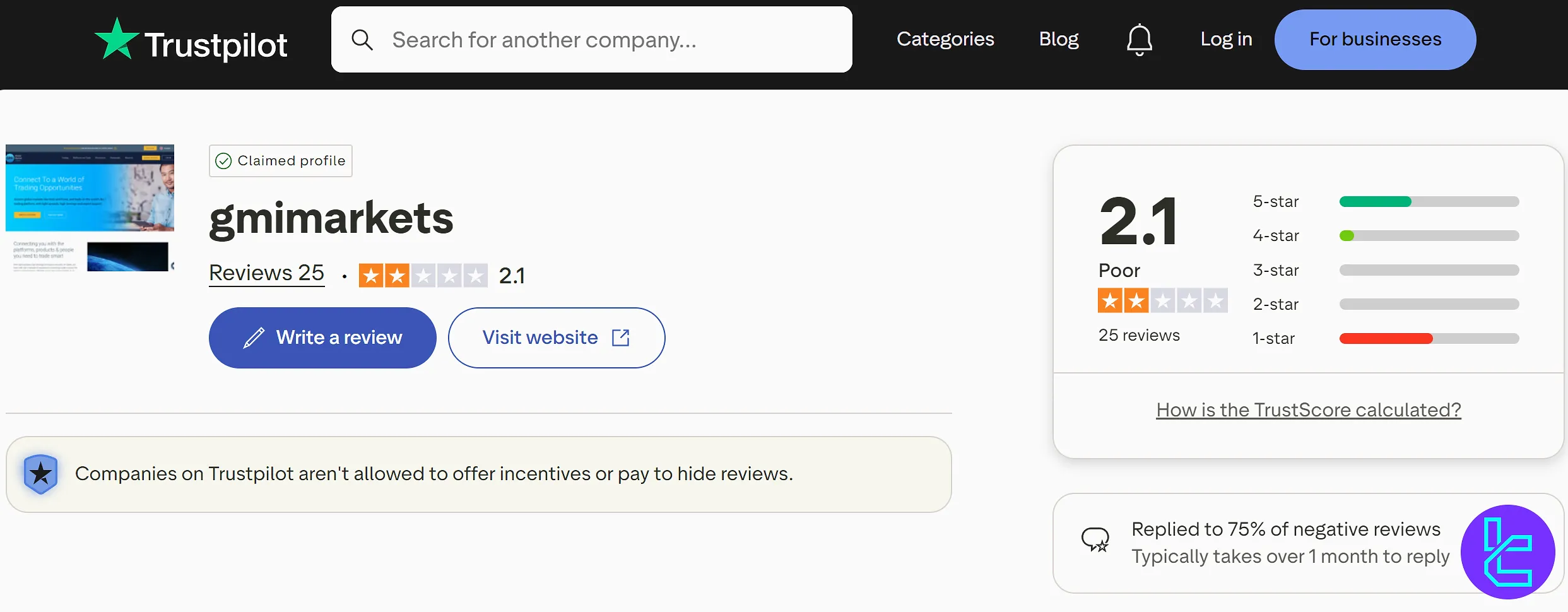Open the notifications bell
Viewport: 1568px width, 612px height.
tap(1139, 40)
